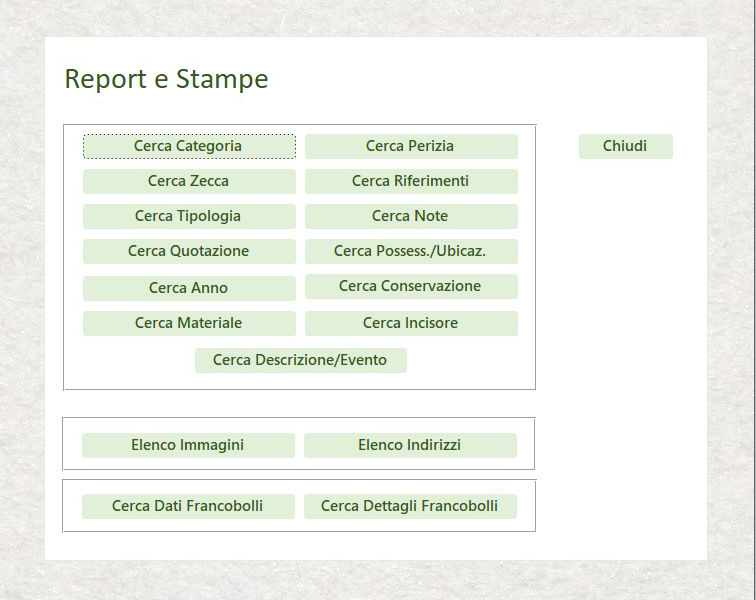Click Cerca Tipologia
The image size is (756, 600).
189,216
